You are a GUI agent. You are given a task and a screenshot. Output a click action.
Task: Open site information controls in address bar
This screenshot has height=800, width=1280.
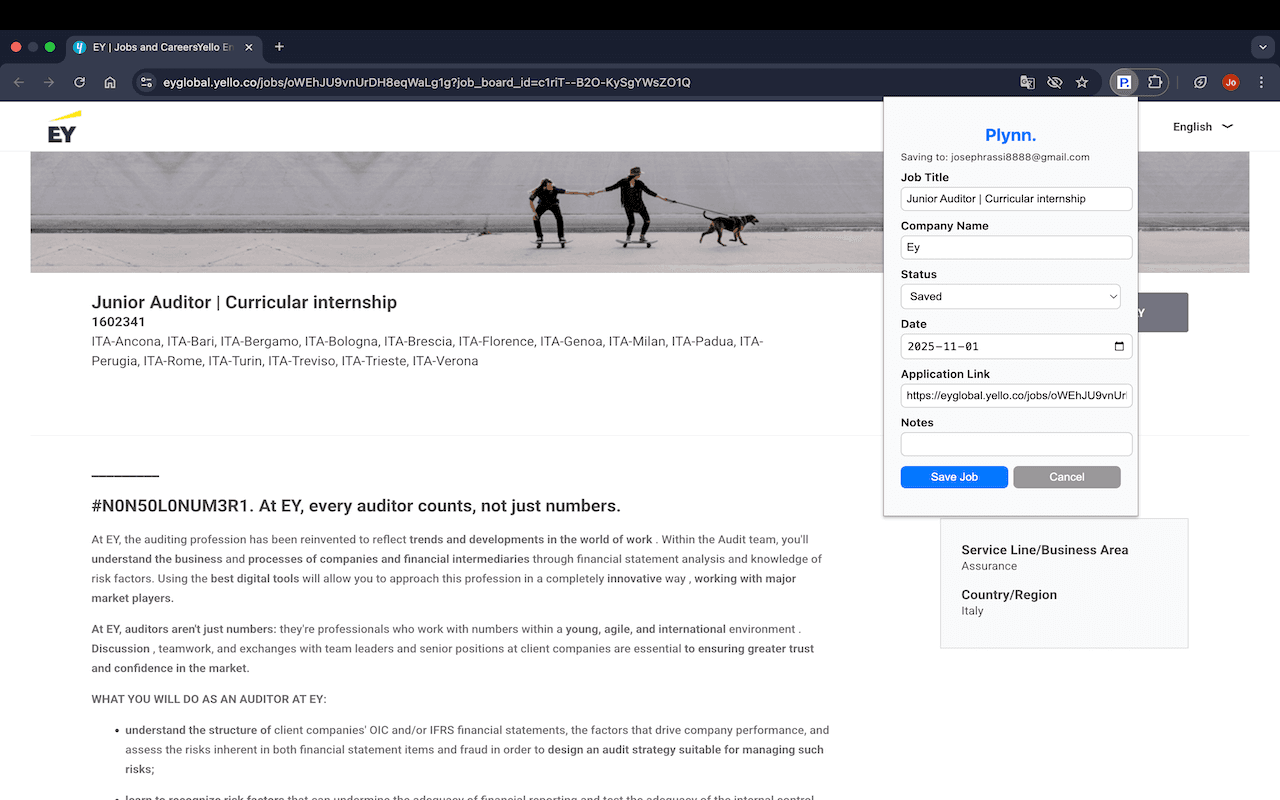[146, 82]
